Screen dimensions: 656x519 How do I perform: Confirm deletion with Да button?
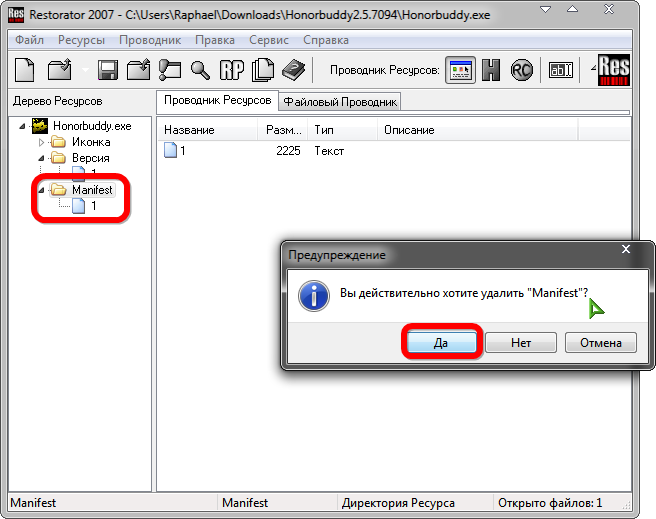tap(441, 343)
